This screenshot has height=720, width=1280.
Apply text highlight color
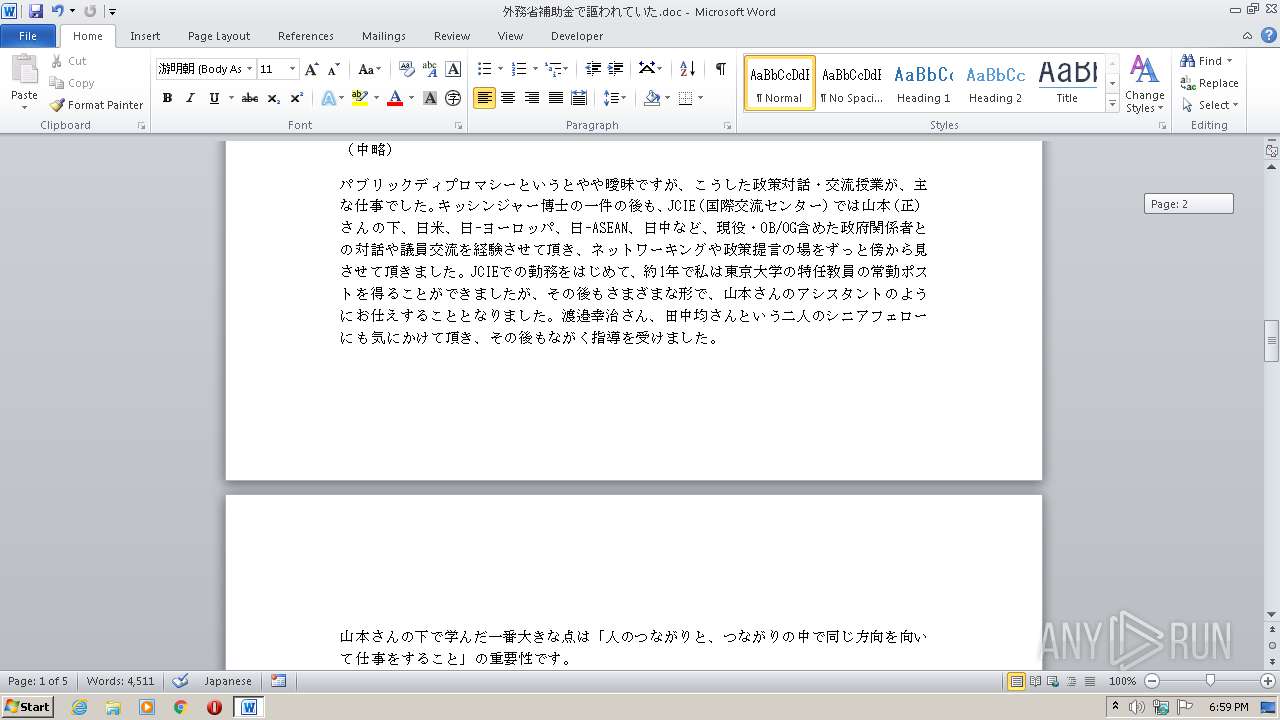point(360,98)
